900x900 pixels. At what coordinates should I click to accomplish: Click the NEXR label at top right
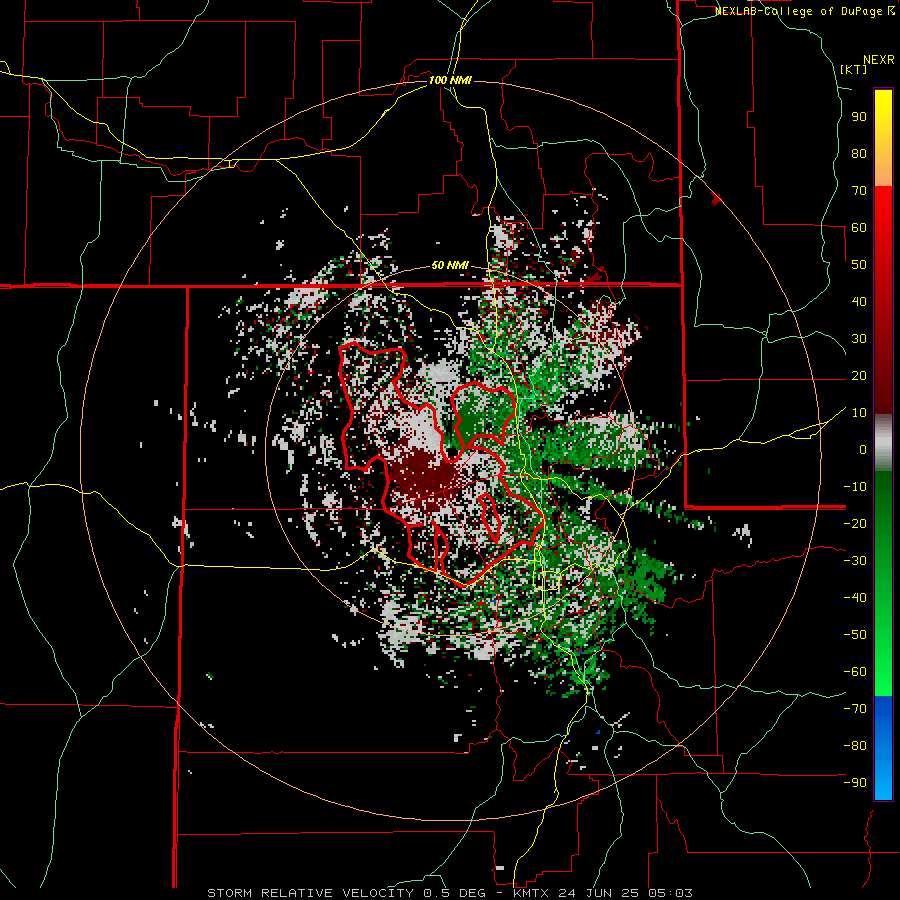879,60
